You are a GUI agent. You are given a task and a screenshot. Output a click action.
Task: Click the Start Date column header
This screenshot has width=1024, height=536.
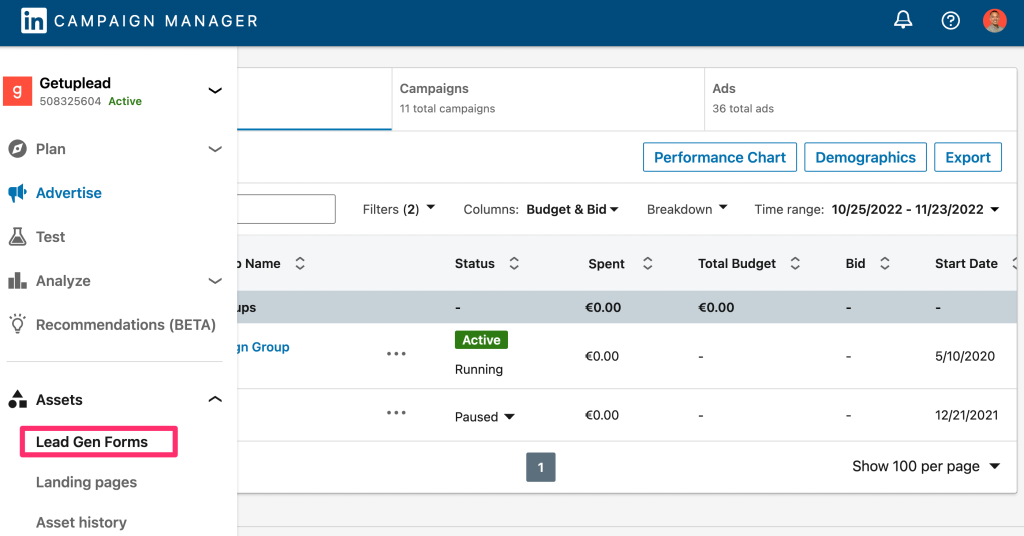pos(966,263)
